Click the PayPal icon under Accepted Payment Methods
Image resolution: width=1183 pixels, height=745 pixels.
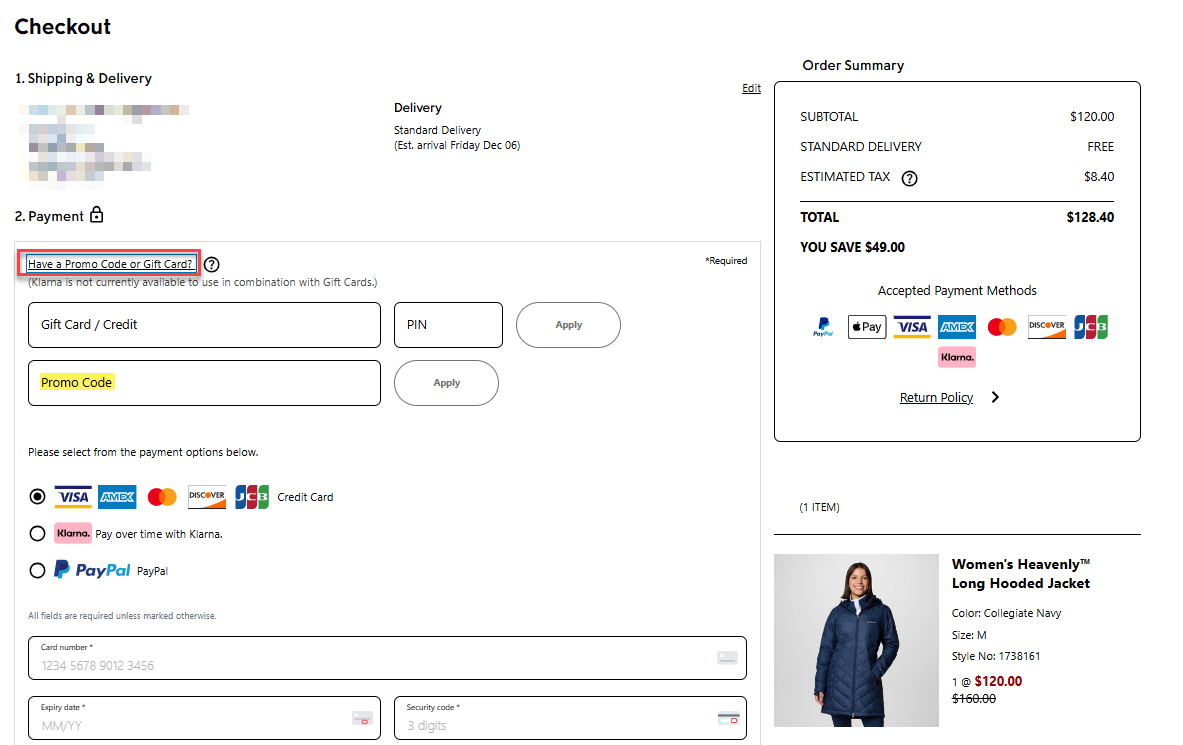click(823, 326)
